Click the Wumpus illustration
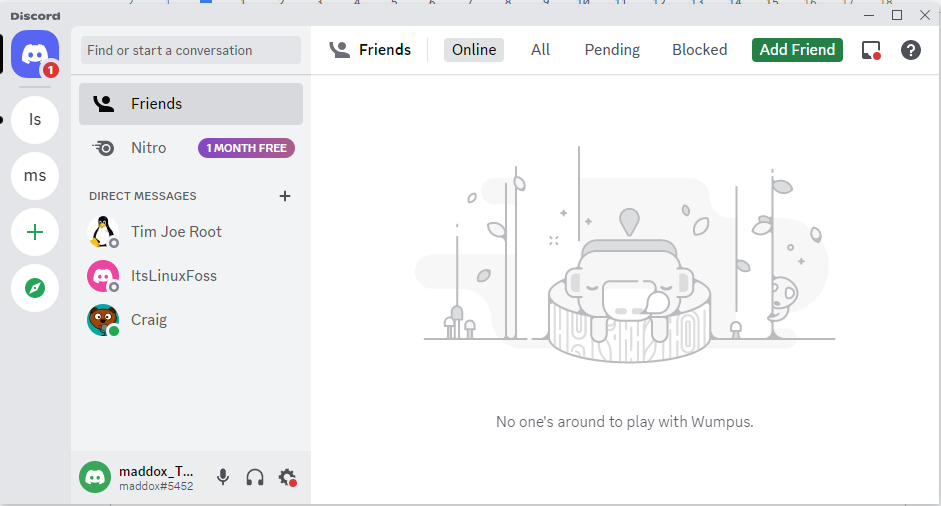This screenshot has width=941, height=506. point(625,255)
